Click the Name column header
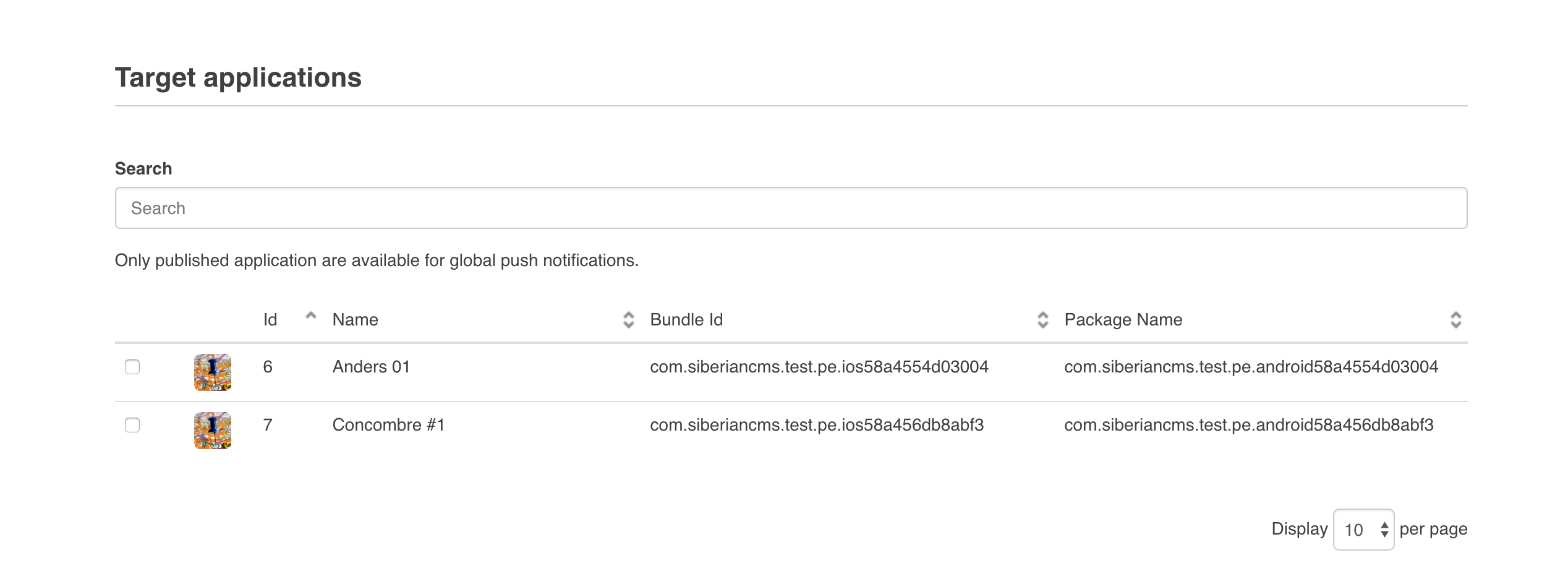Image resolution: width=1568 pixels, height=563 pixels. (356, 320)
